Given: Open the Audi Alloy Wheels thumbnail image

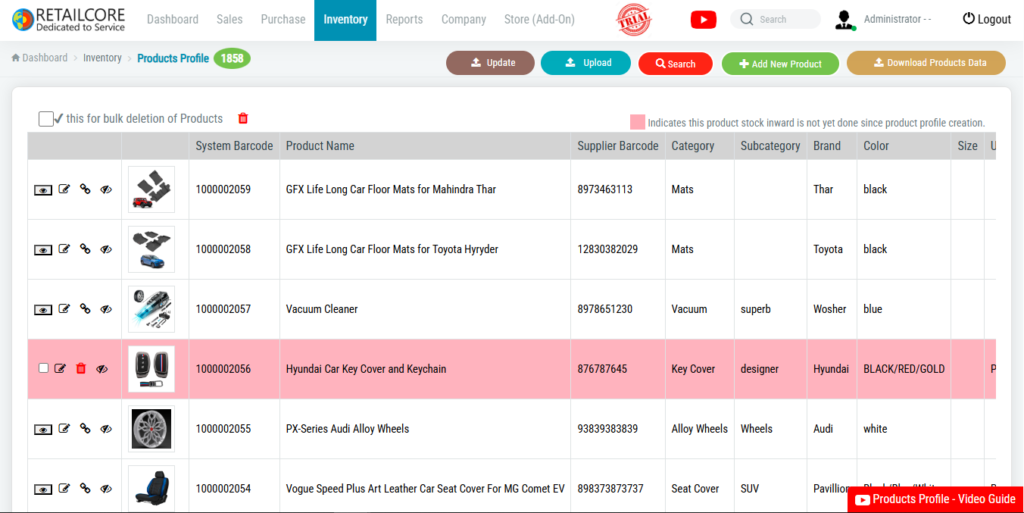Looking at the screenshot, I should click(152, 429).
